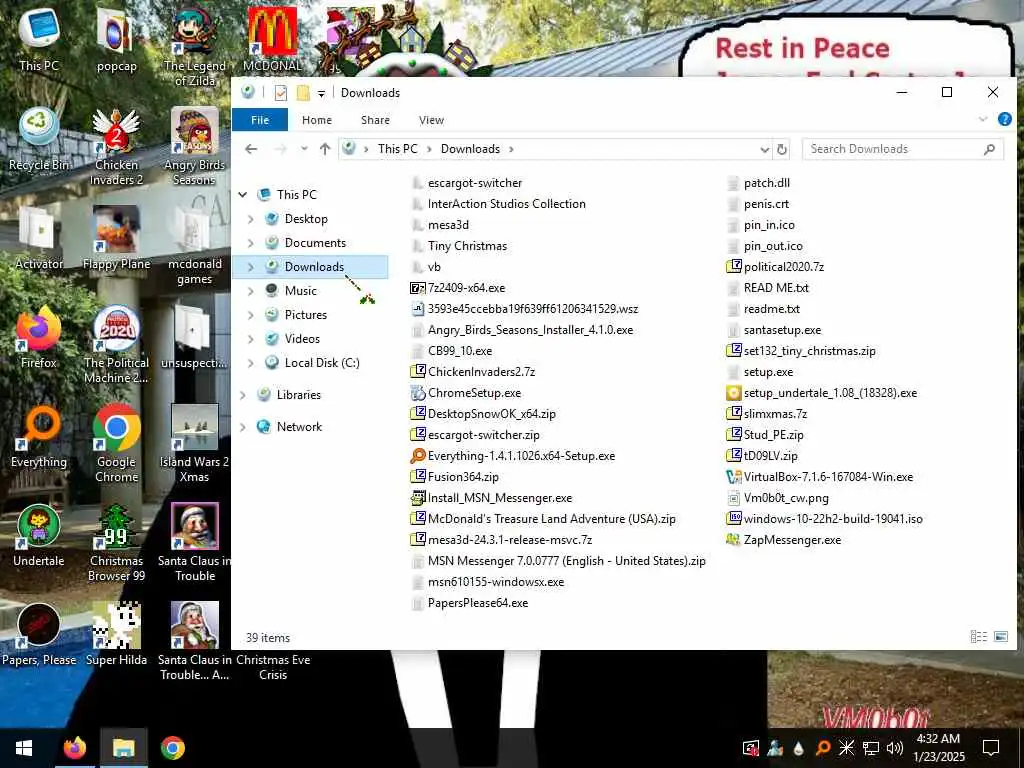
Task: Select Pictures in the navigation pane
Action: click(x=306, y=315)
